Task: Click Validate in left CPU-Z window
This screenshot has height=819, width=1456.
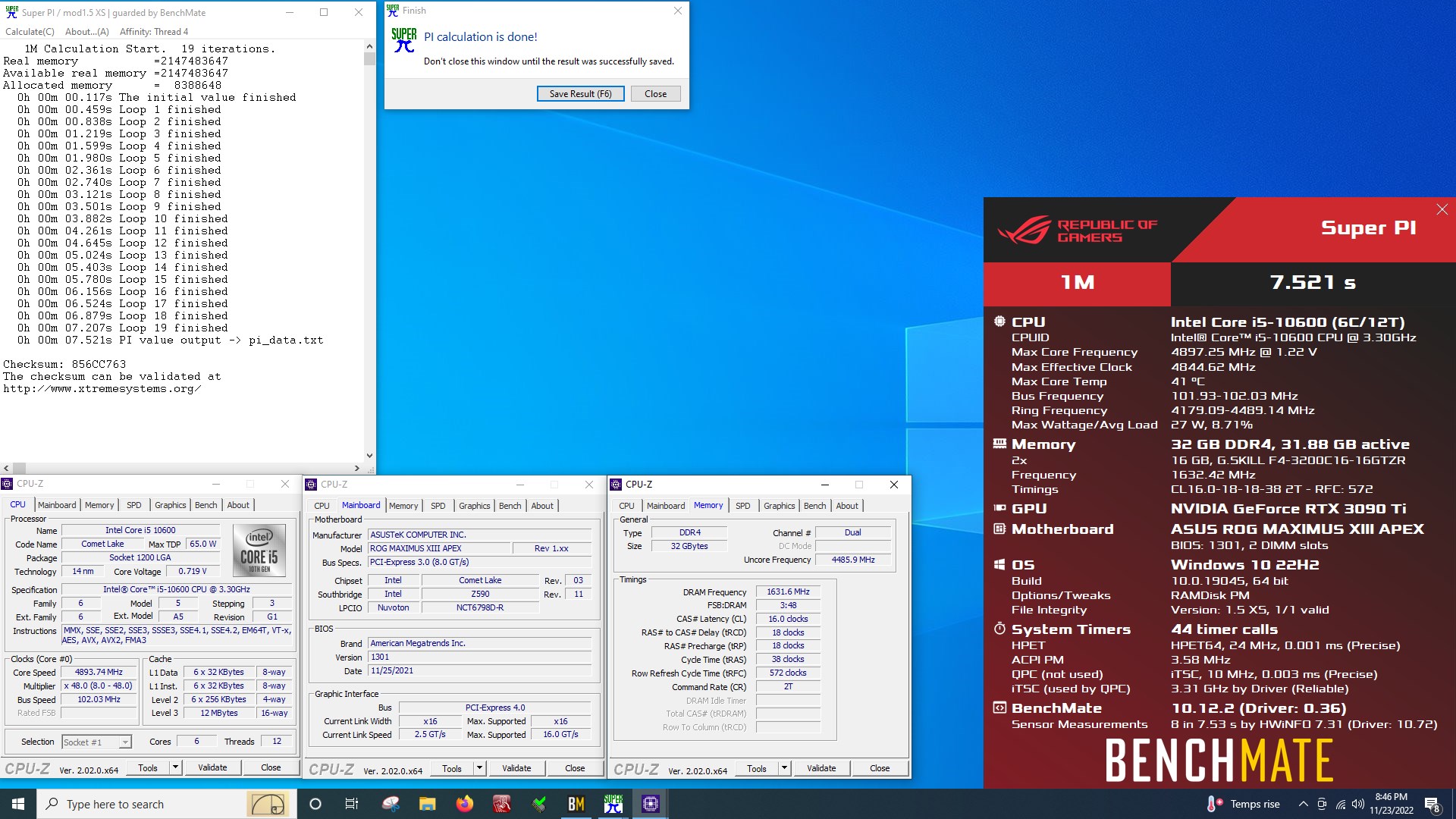Action: point(212,767)
